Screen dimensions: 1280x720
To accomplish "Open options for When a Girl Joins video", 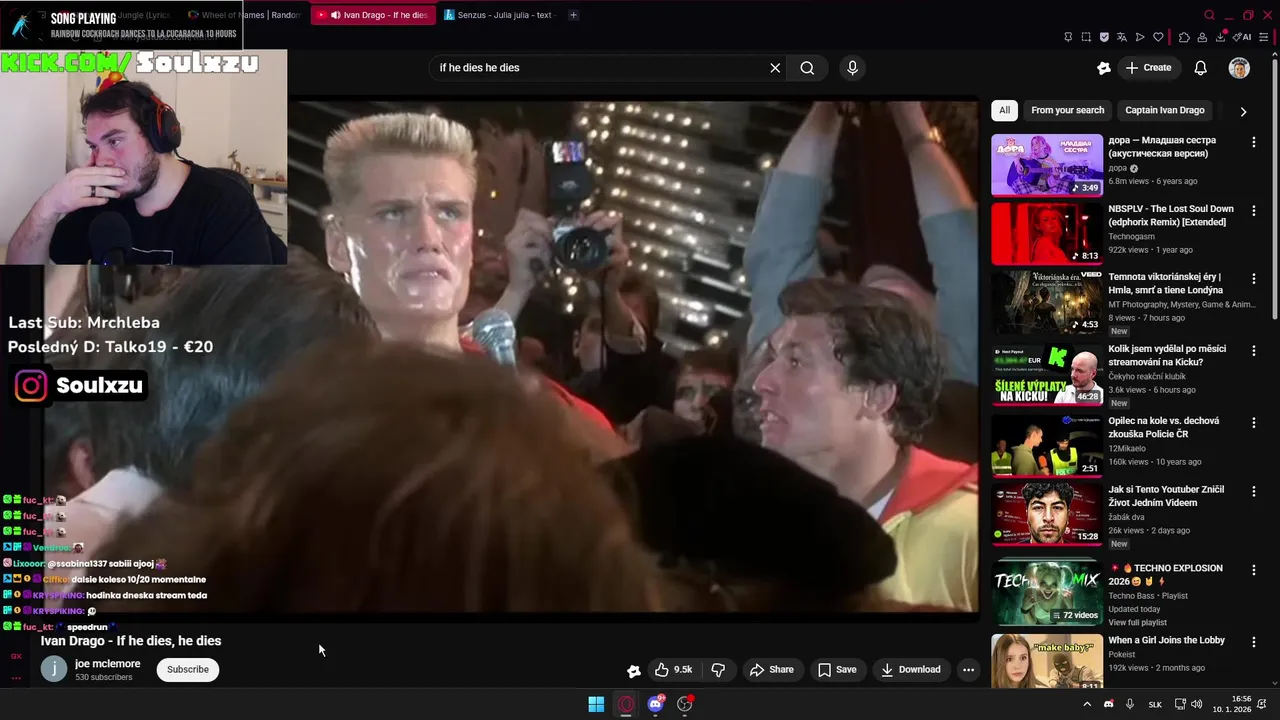I will coord(1253,641).
